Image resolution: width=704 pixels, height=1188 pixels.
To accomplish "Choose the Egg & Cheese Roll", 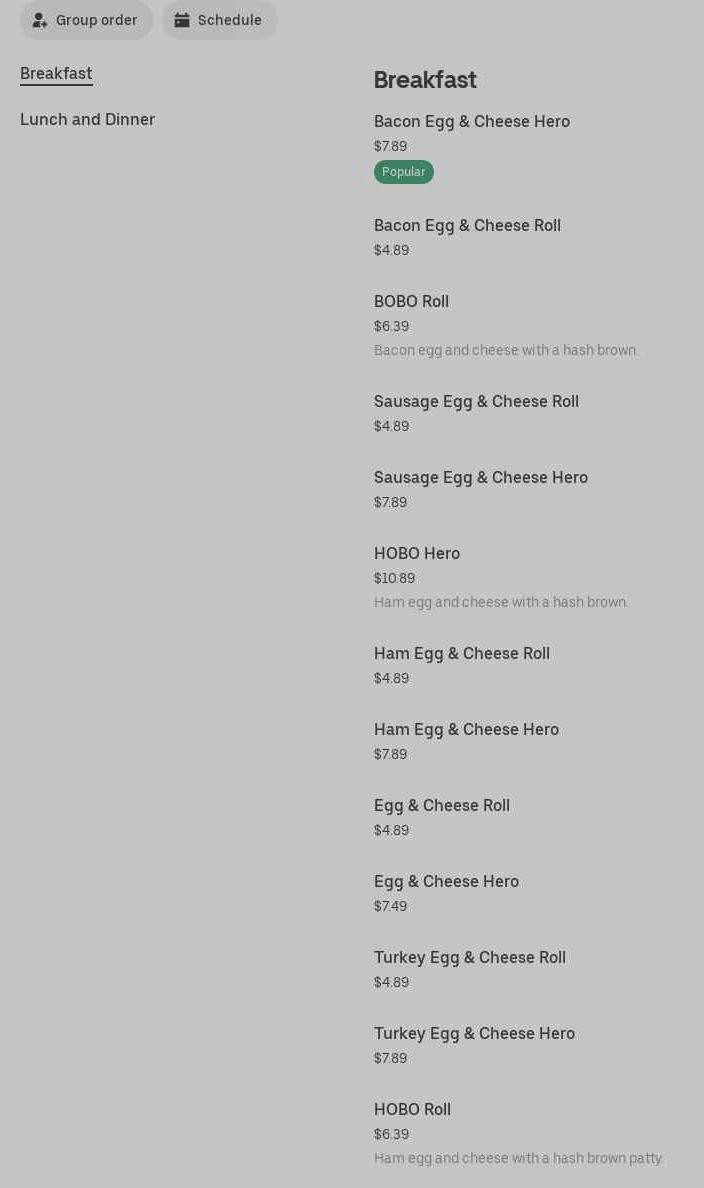I will (x=441, y=806).
